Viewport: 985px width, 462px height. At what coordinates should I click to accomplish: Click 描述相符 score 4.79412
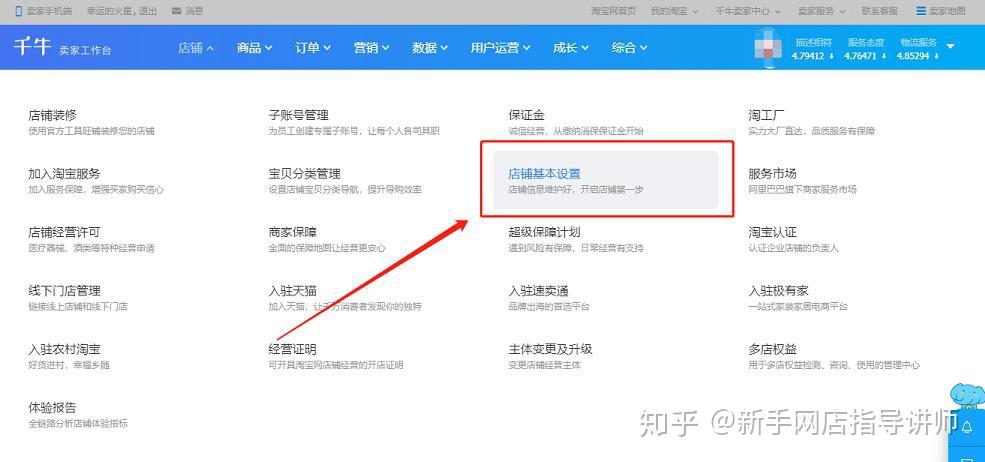813,49
